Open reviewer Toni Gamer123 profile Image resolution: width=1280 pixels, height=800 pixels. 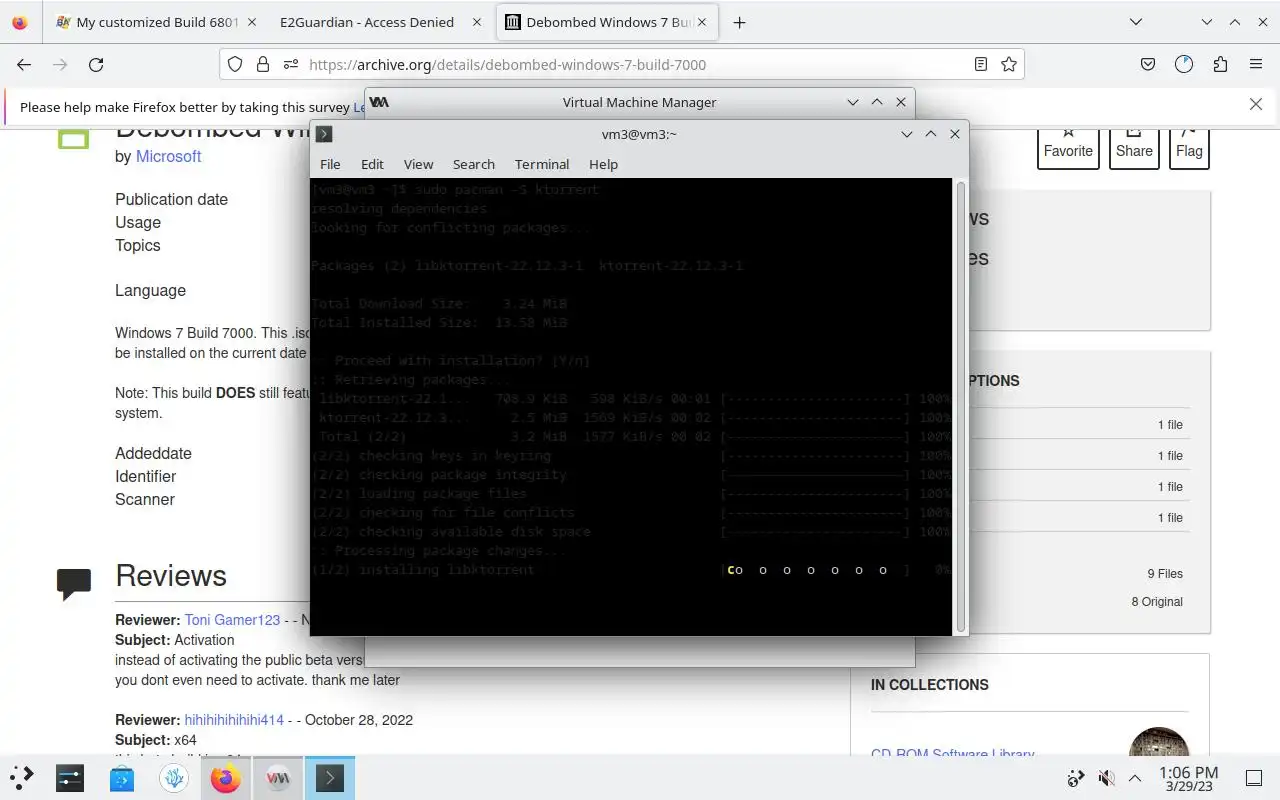coord(232,620)
